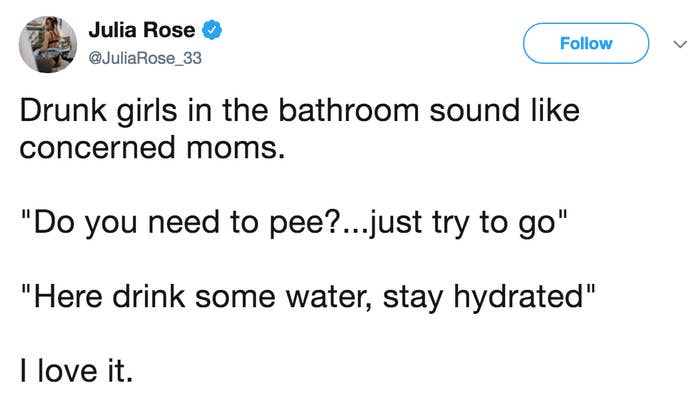Follow Julia Rose with the Follow button

[x=586, y=43]
